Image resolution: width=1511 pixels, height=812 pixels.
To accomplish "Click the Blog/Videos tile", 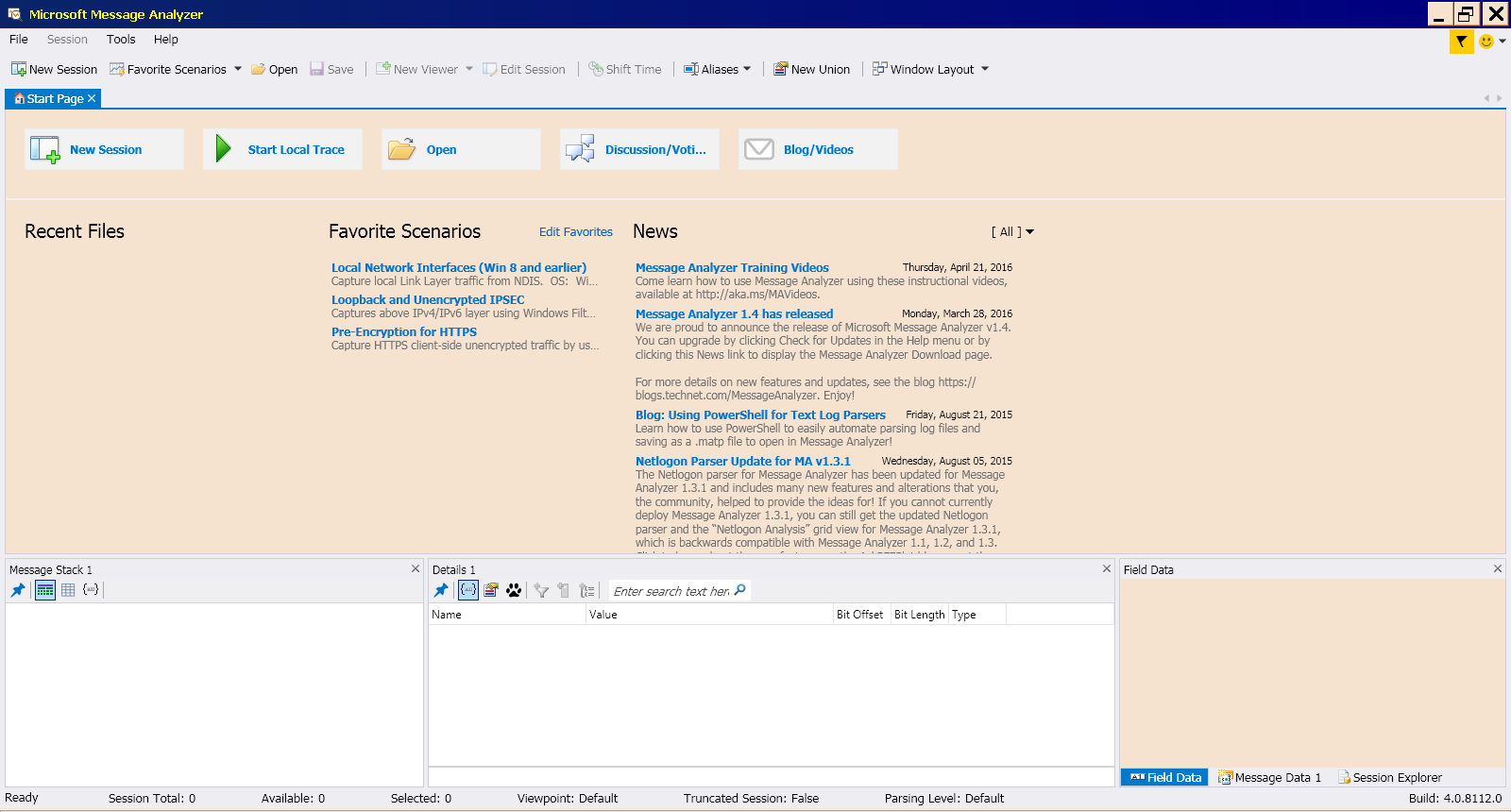I will (x=818, y=149).
